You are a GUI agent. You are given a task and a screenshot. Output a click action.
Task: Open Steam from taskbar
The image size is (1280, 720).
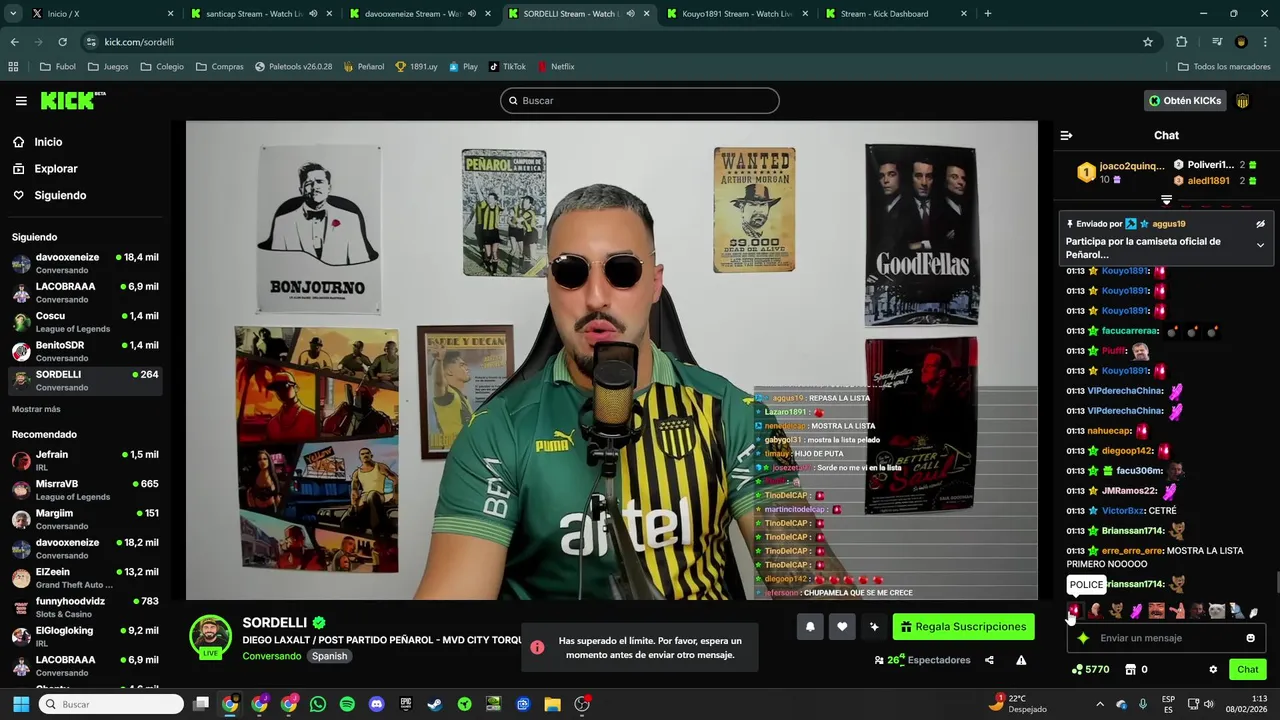[435, 704]
